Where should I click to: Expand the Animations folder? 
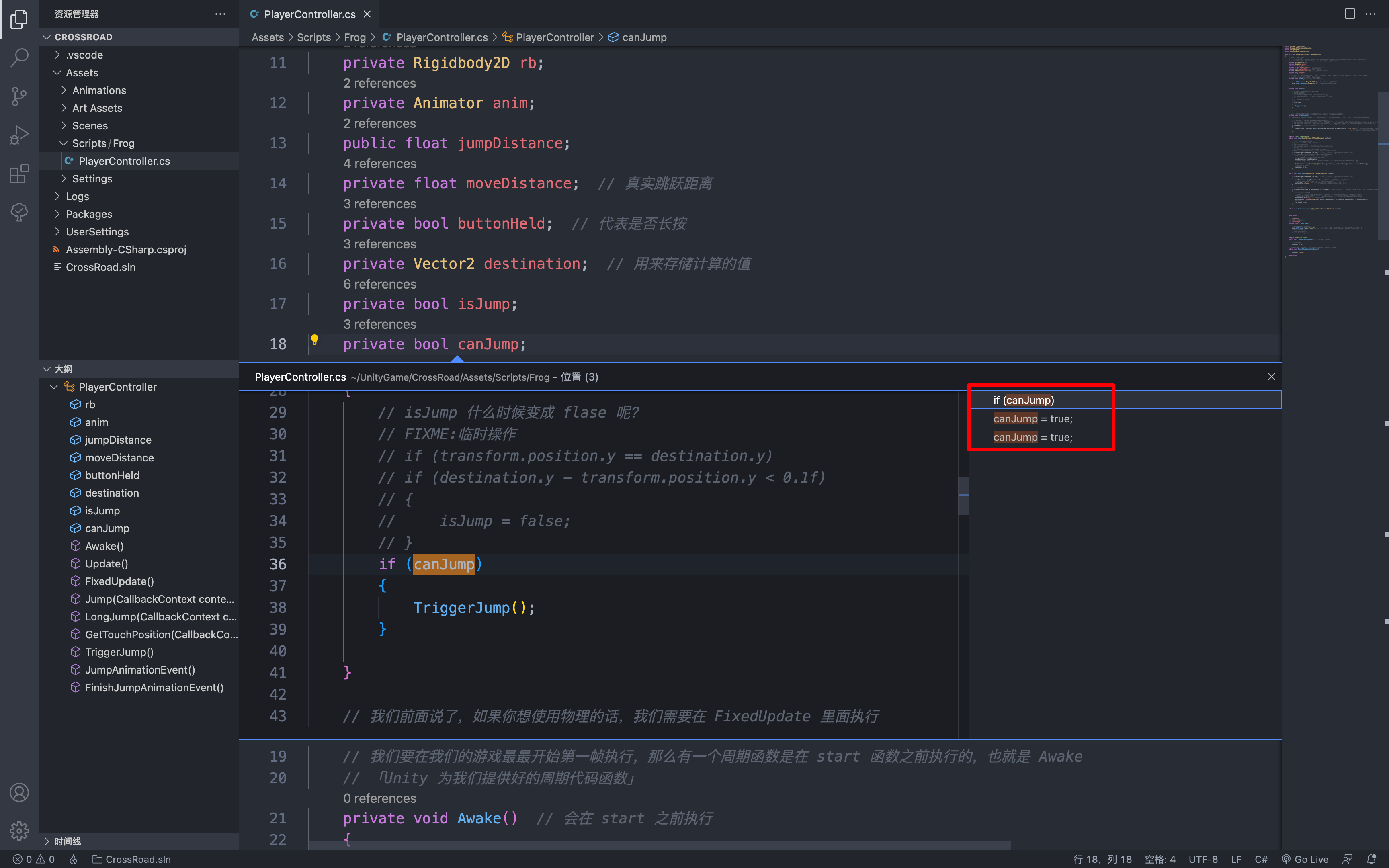[x=138, y=90]
